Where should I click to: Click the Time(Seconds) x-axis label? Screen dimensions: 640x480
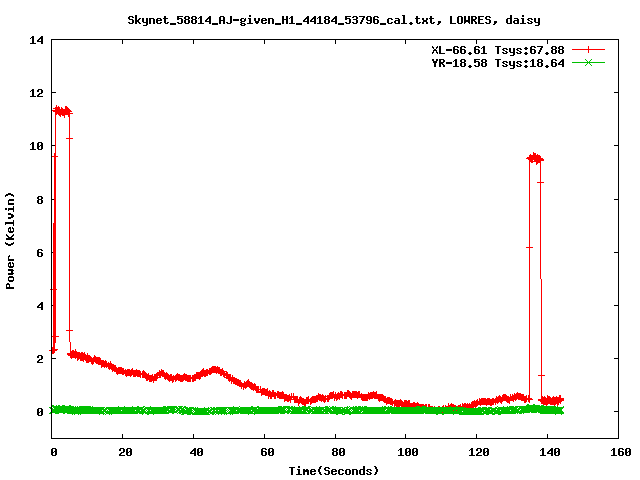333,471
